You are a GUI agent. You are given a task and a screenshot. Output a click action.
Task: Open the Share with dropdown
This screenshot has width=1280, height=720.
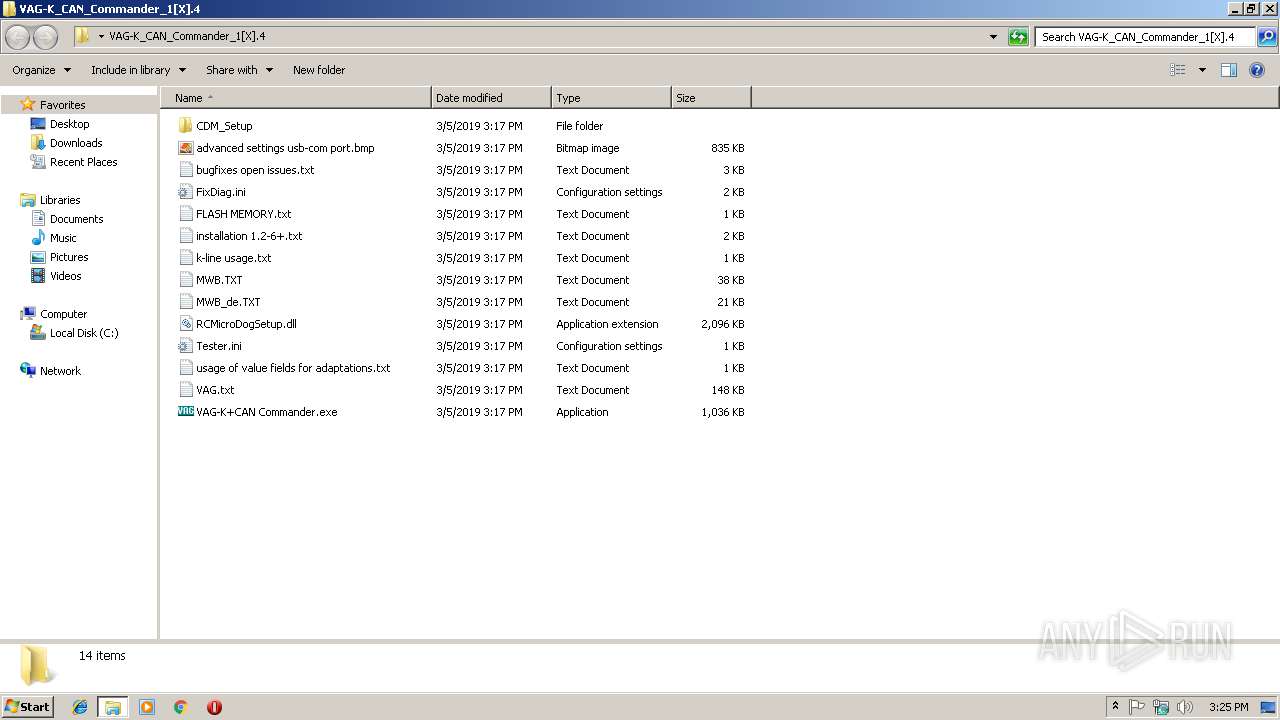[239, 70]
